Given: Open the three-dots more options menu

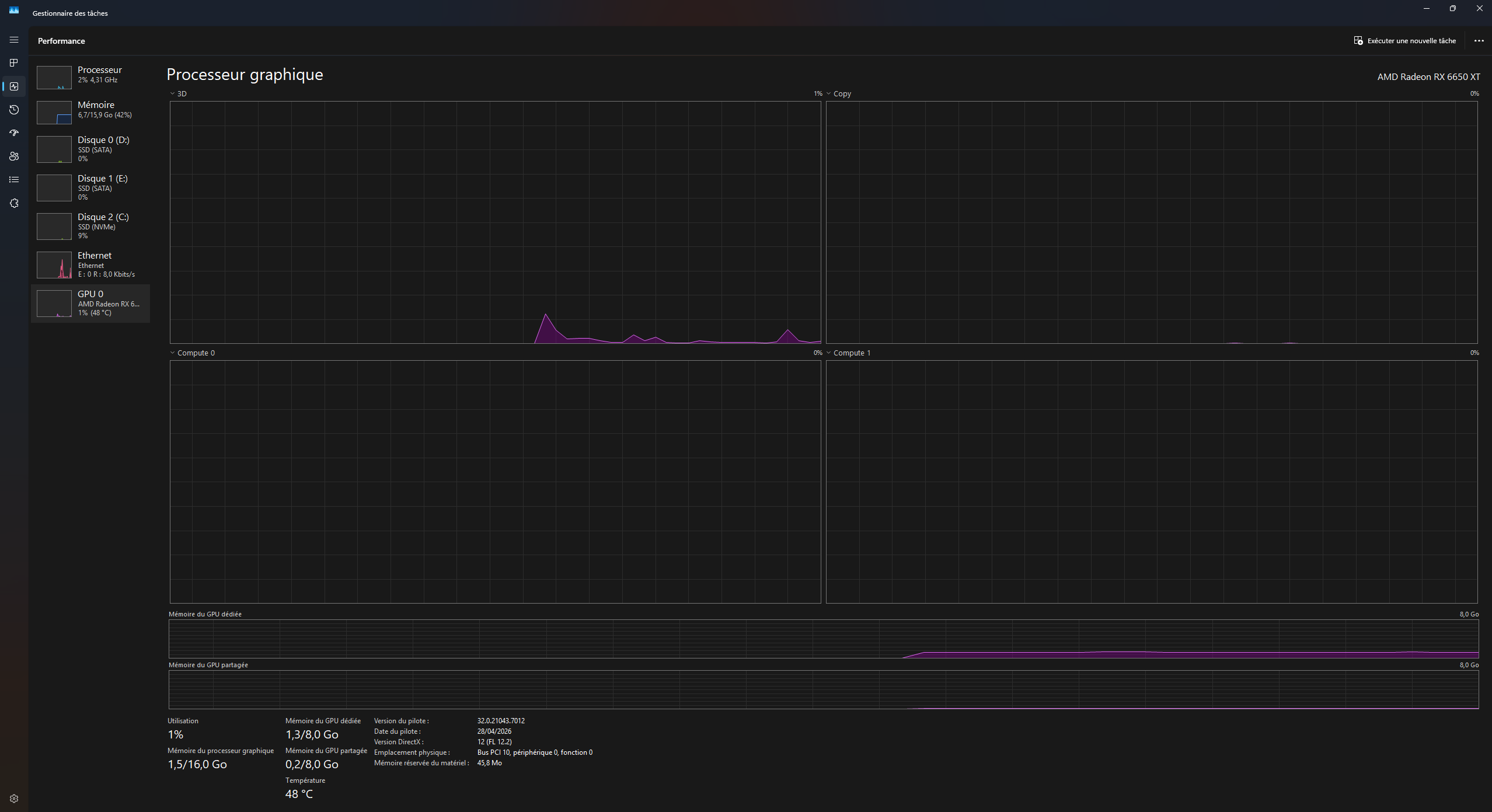Looking at the screenshot, I should click(x=1479, y=41).
